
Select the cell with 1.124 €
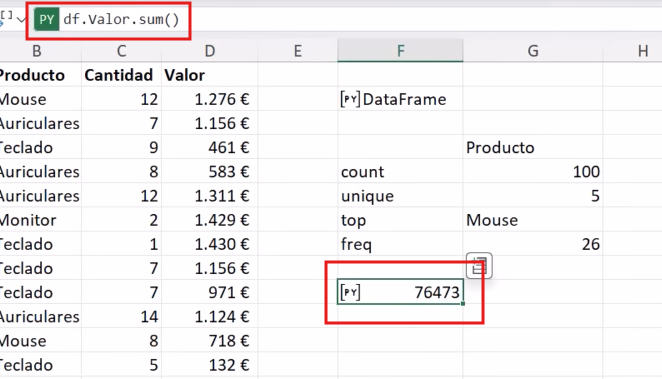coord(210,316)
